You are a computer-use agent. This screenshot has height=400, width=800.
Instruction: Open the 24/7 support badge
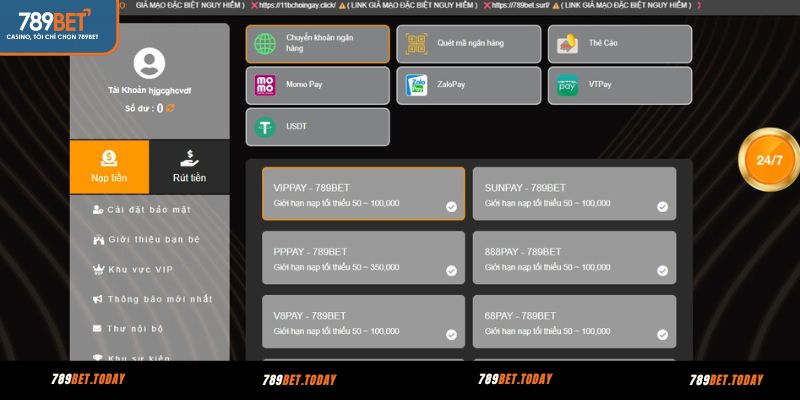click(x=769, y=160)
